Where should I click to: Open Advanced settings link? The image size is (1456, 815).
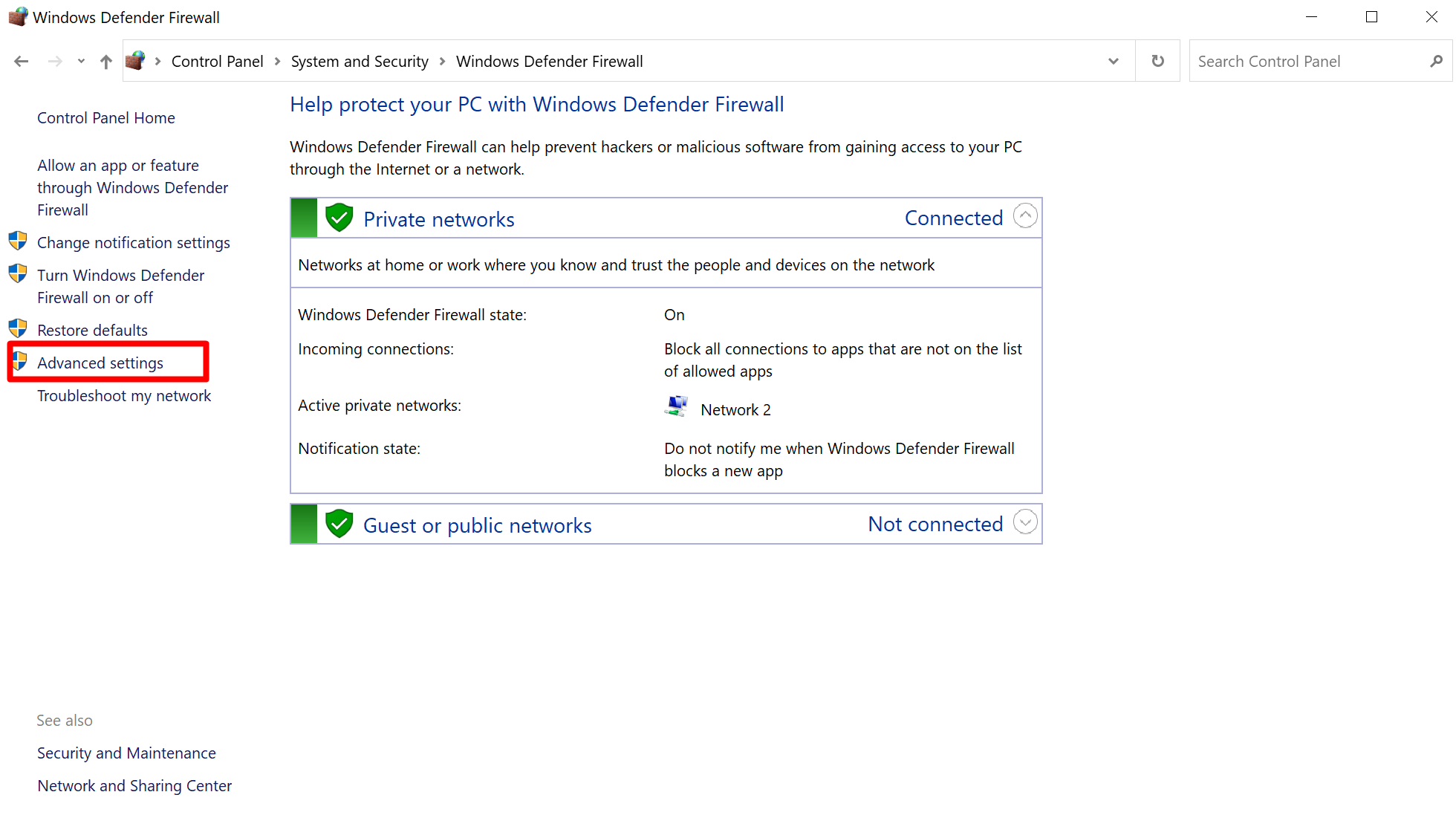100,363
